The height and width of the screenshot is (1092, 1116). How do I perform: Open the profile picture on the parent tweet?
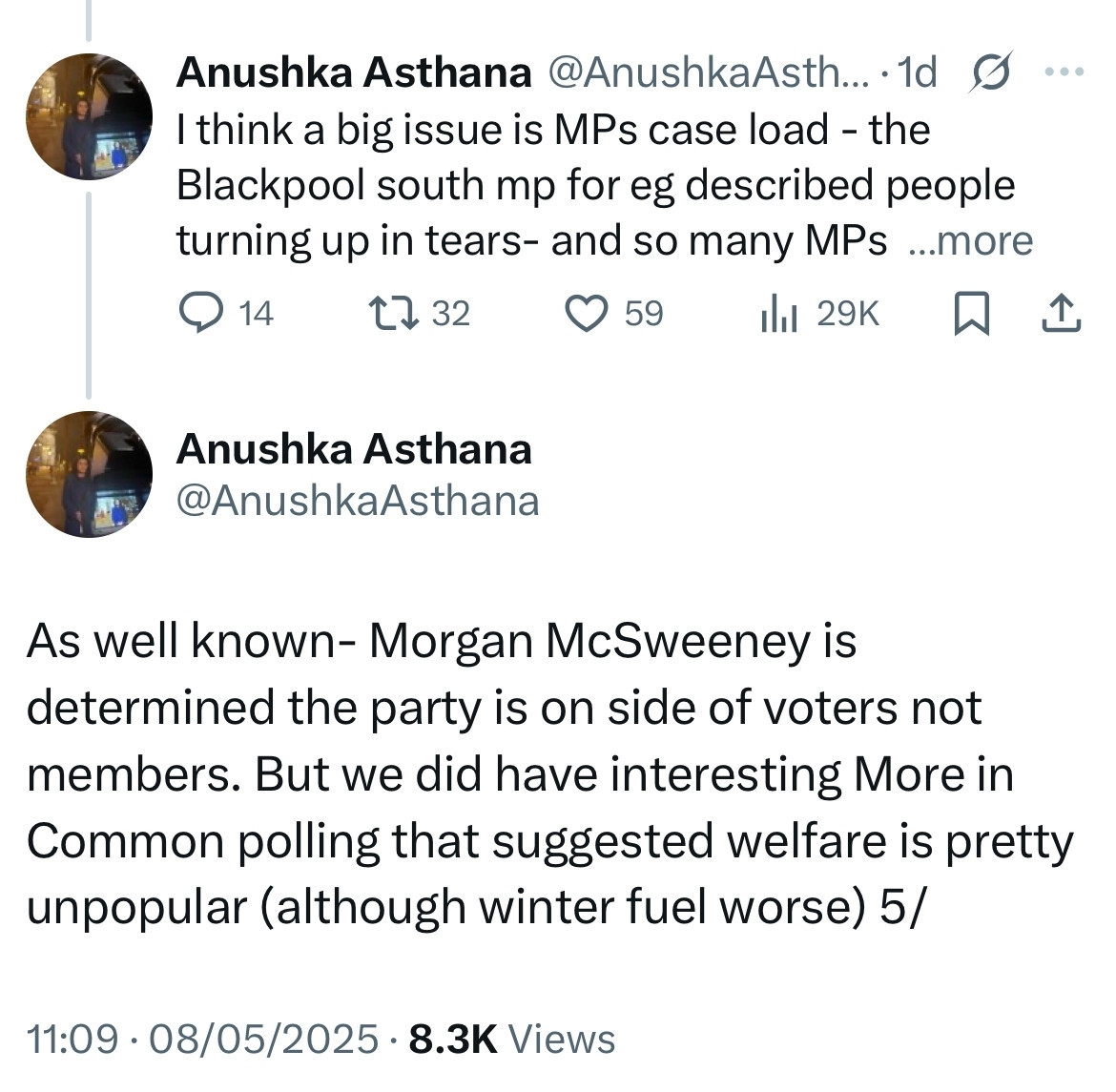click(x=89, y=116)
